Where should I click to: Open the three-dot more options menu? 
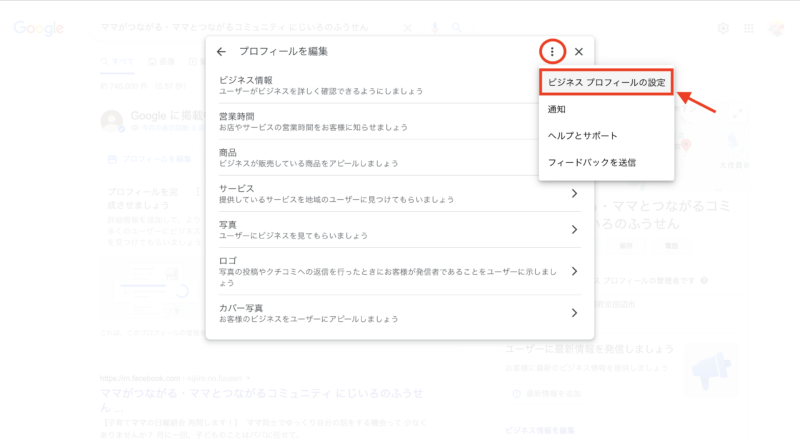[x=552, y=52]
